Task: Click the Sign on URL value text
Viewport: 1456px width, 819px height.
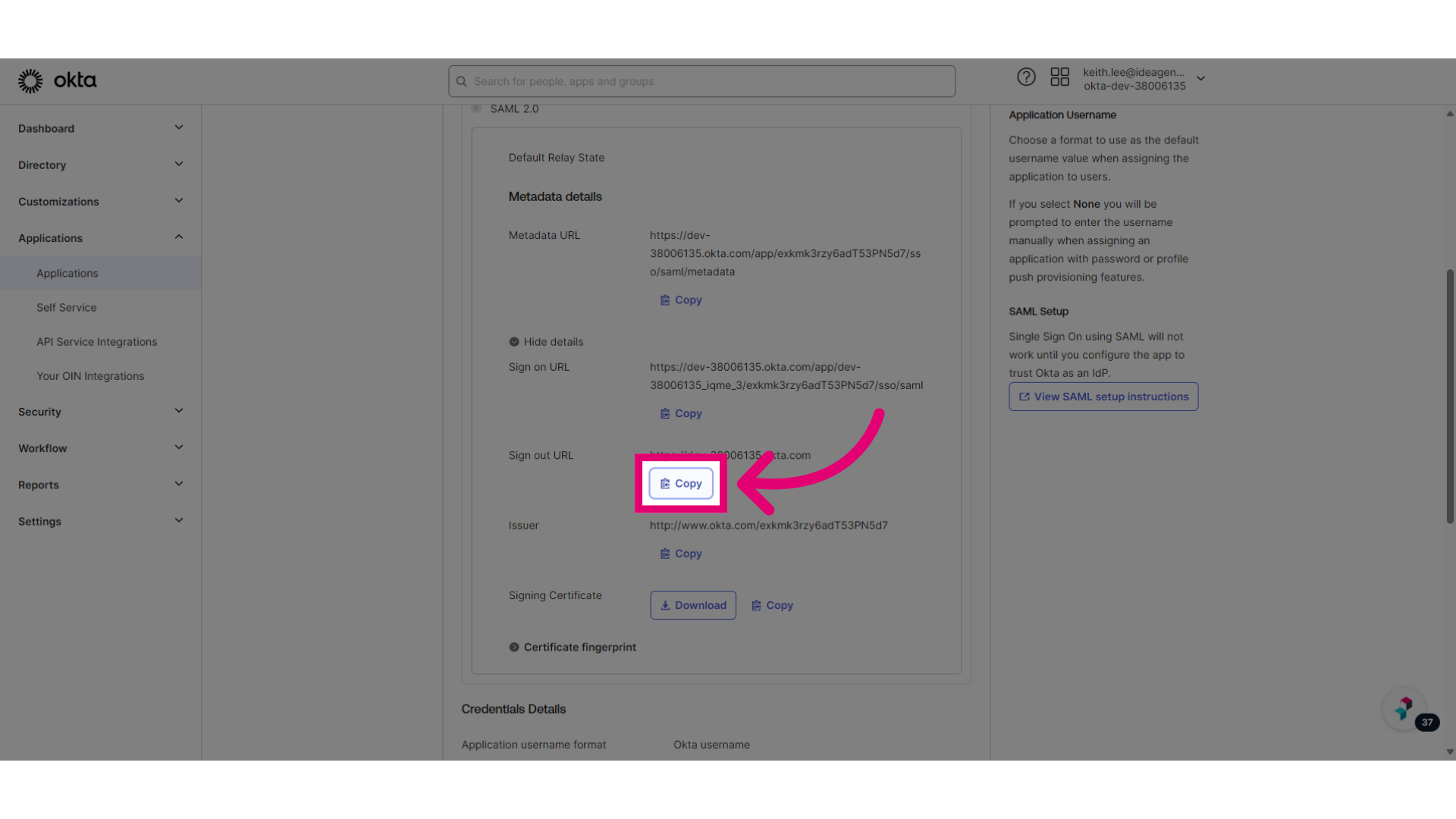Action: 786,376
